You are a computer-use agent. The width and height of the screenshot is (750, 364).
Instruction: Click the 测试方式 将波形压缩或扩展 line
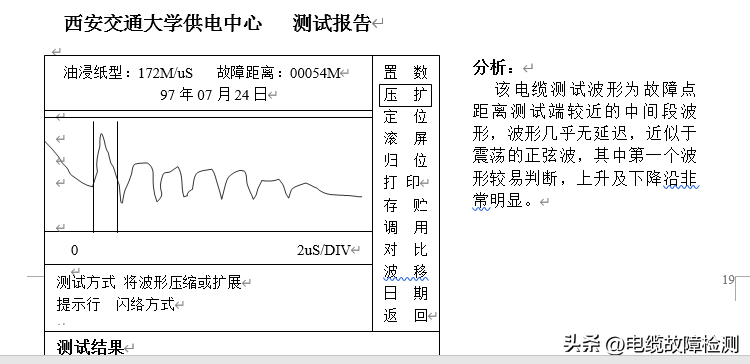[149, 282]
